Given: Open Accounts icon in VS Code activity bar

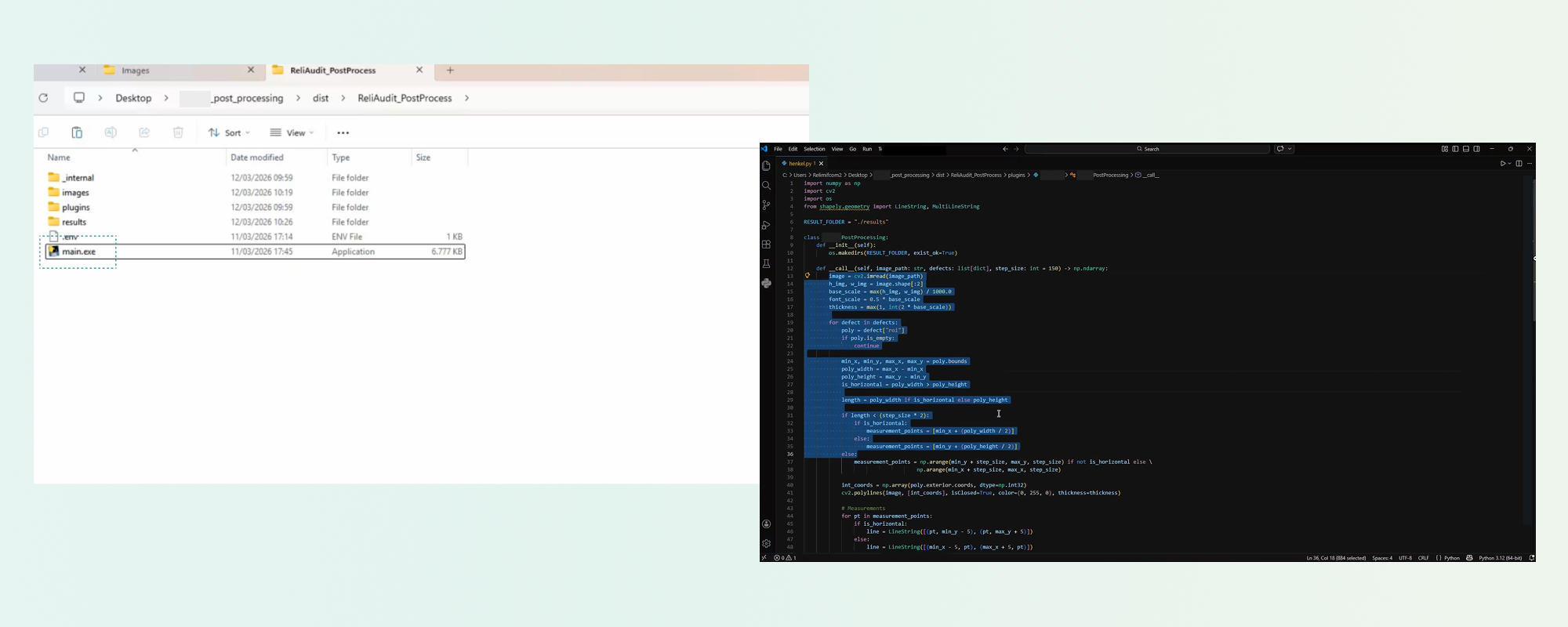Looking at the screenshot, I should [766, 524].
